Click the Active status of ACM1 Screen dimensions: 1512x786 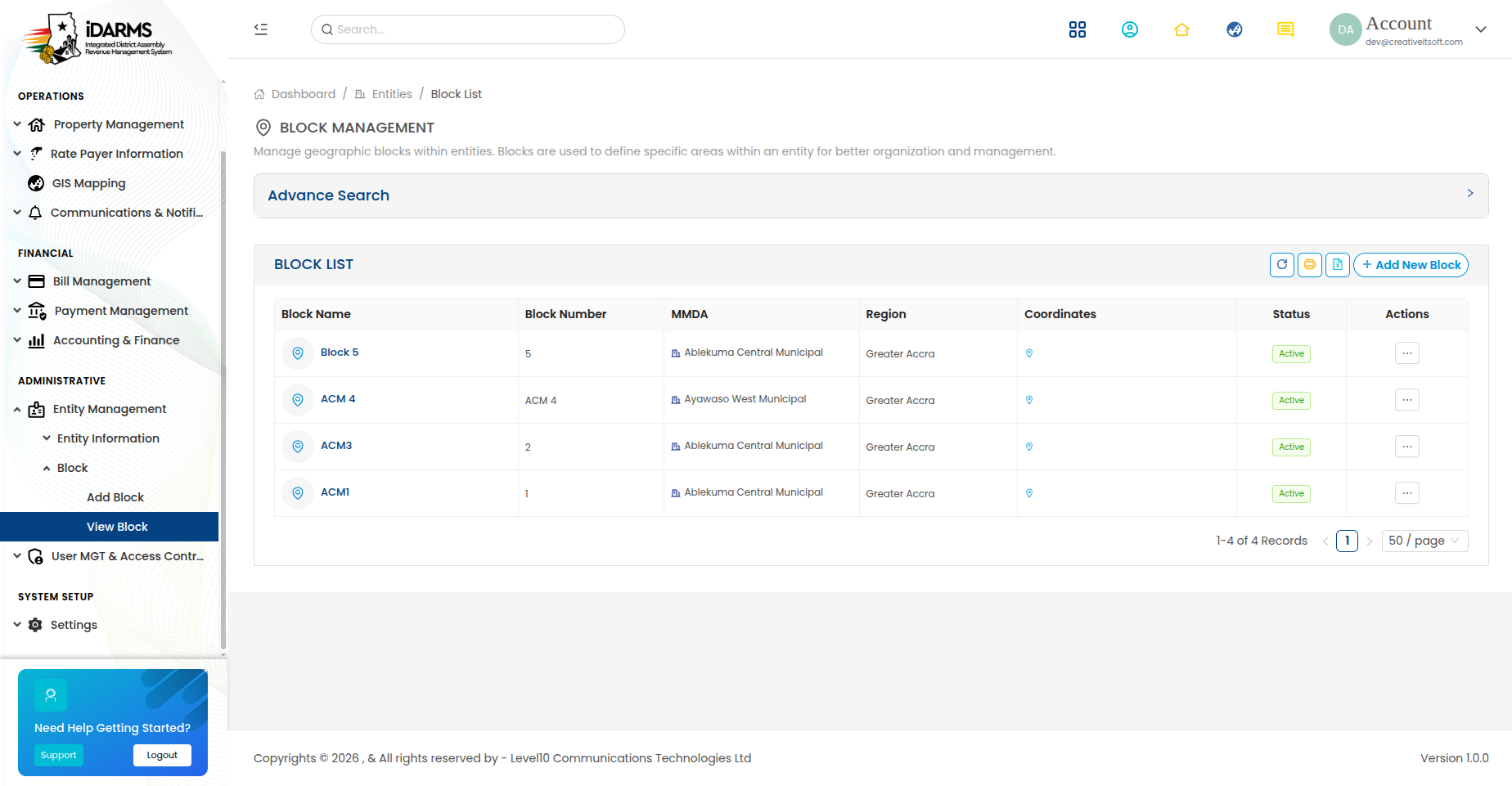click(x=1291, y=493)
